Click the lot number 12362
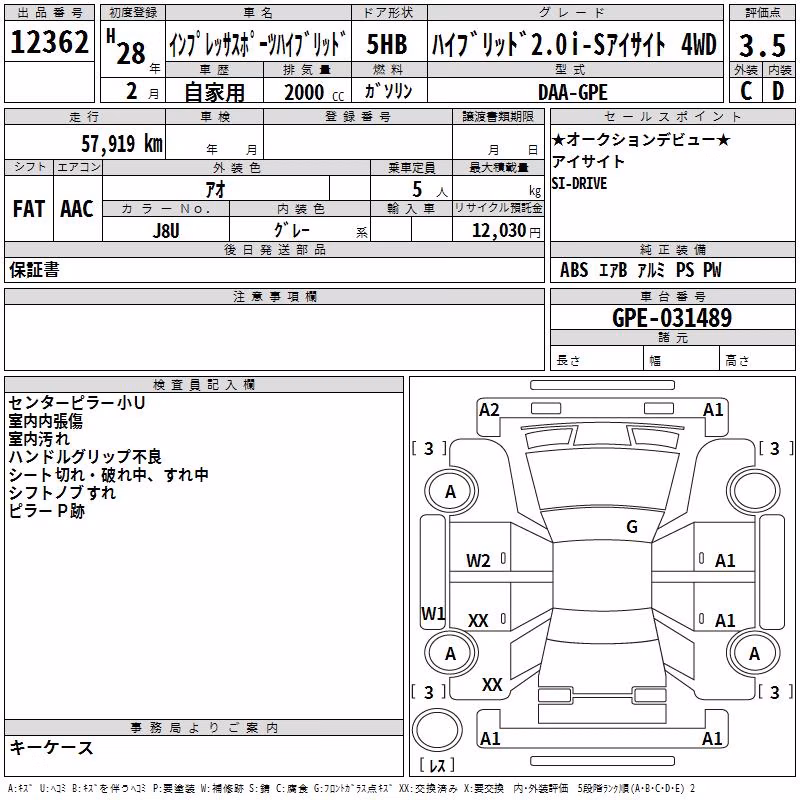Image resolution: width=800 pixels, height=800 pixels. 49,42
